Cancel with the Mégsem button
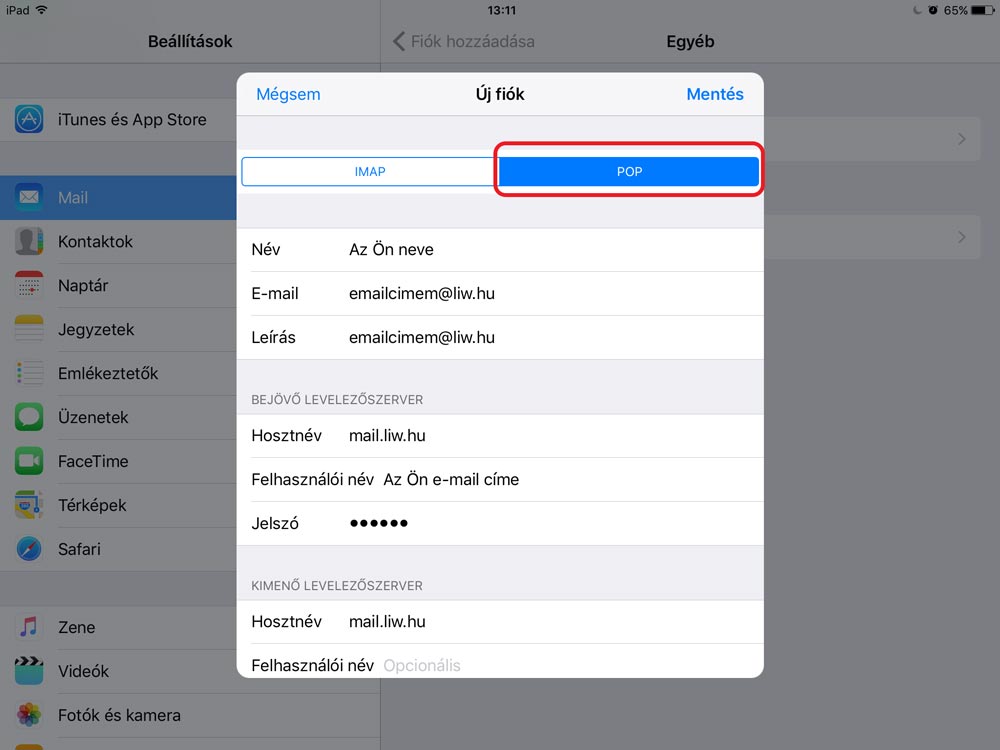Viewport: 1000px width, 750px height. (288, 95)
